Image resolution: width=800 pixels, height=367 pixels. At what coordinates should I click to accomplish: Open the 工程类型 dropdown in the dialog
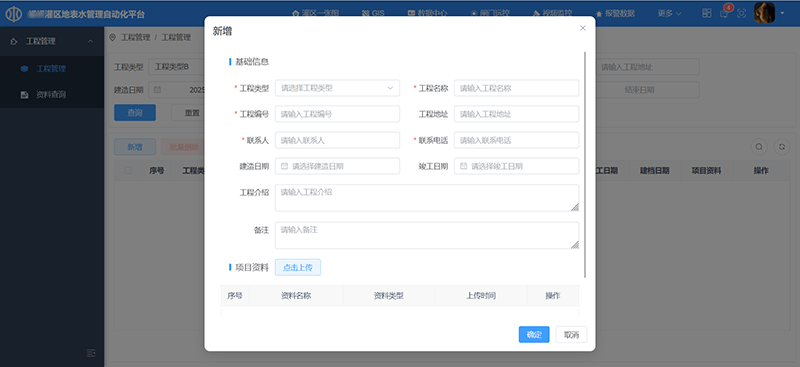337,88
